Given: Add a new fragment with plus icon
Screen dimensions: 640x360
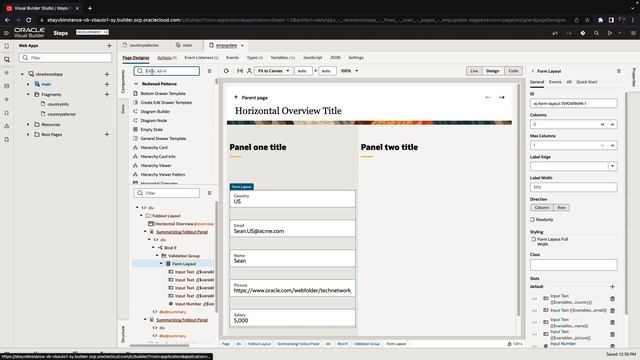Looking at the screenshot, I should (107, 94).
